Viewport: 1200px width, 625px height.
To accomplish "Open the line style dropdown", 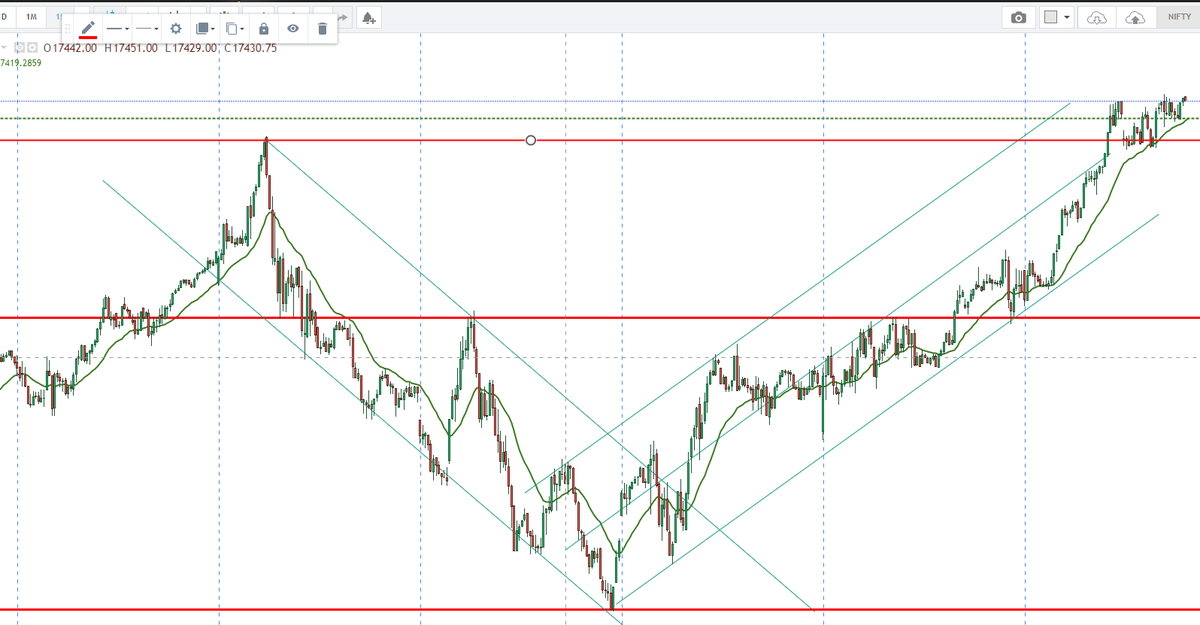I will [x=148, y=29].
